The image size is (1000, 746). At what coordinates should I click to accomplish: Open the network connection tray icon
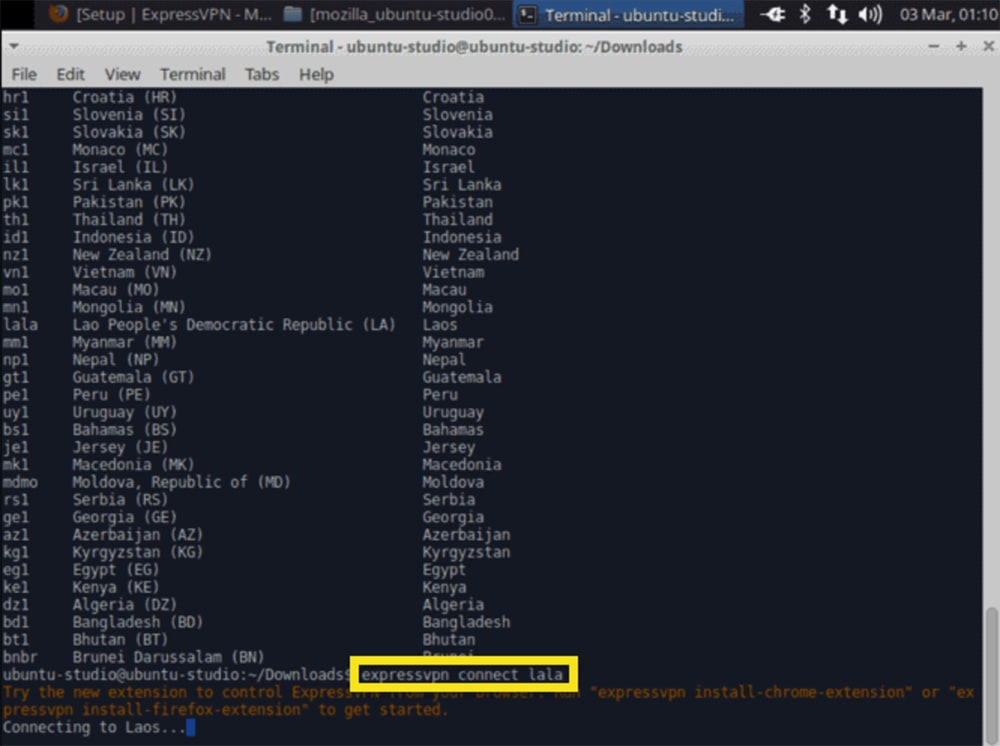[837, 14]
